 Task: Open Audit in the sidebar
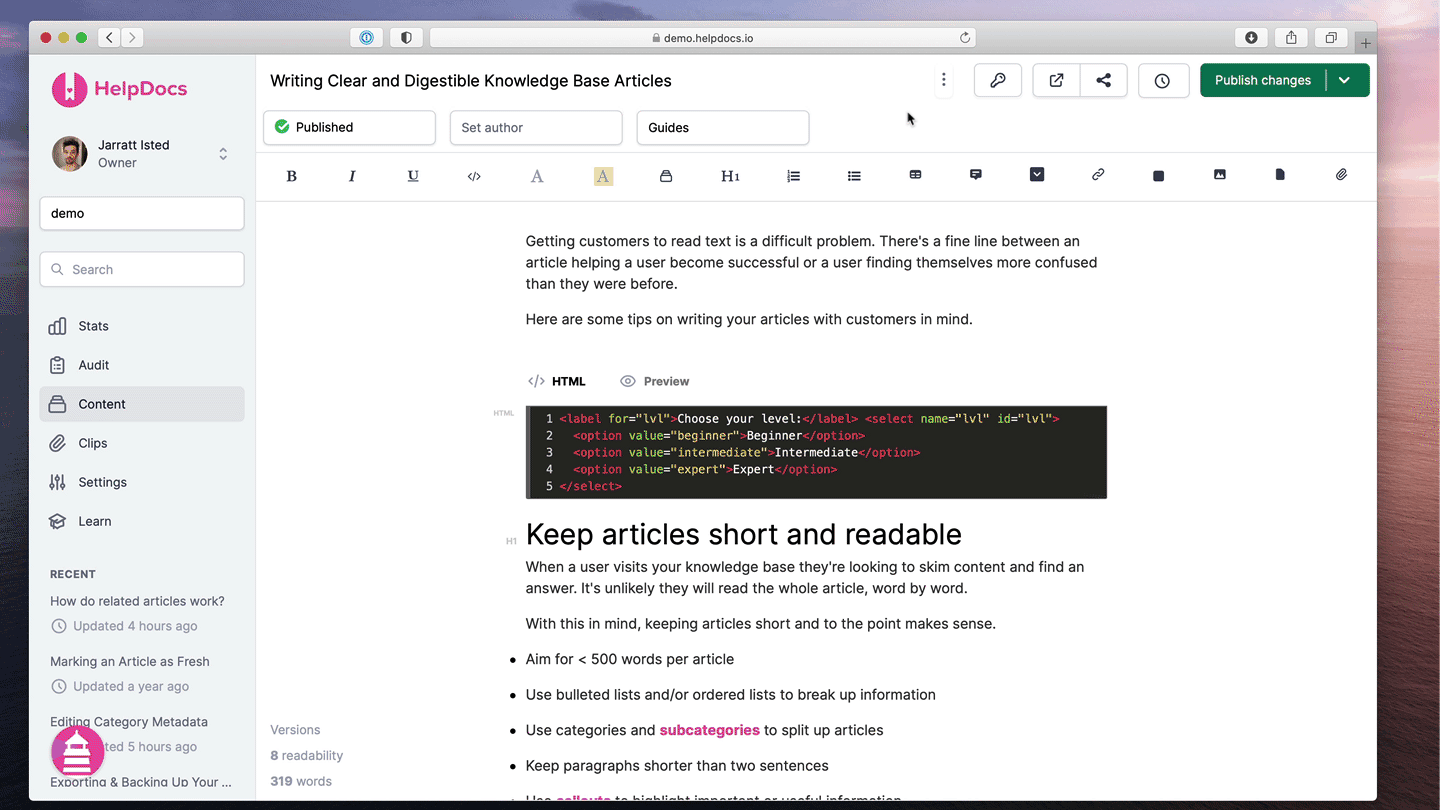point(142,365)
